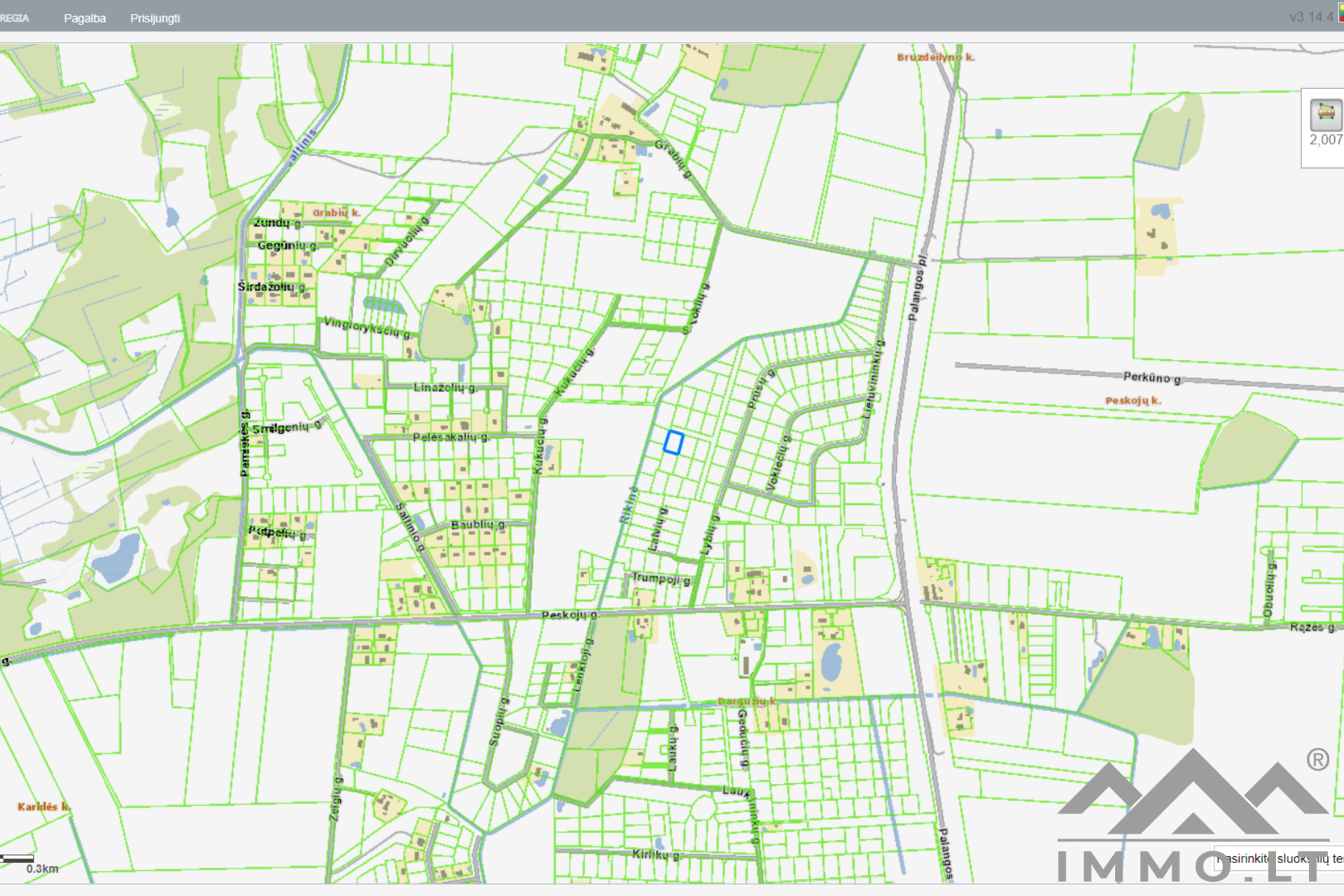The height and width of the screenshot is (896, 1344).
Task: Click the Pelėsakalių g. street label
Action: click(x=451, y=437)
